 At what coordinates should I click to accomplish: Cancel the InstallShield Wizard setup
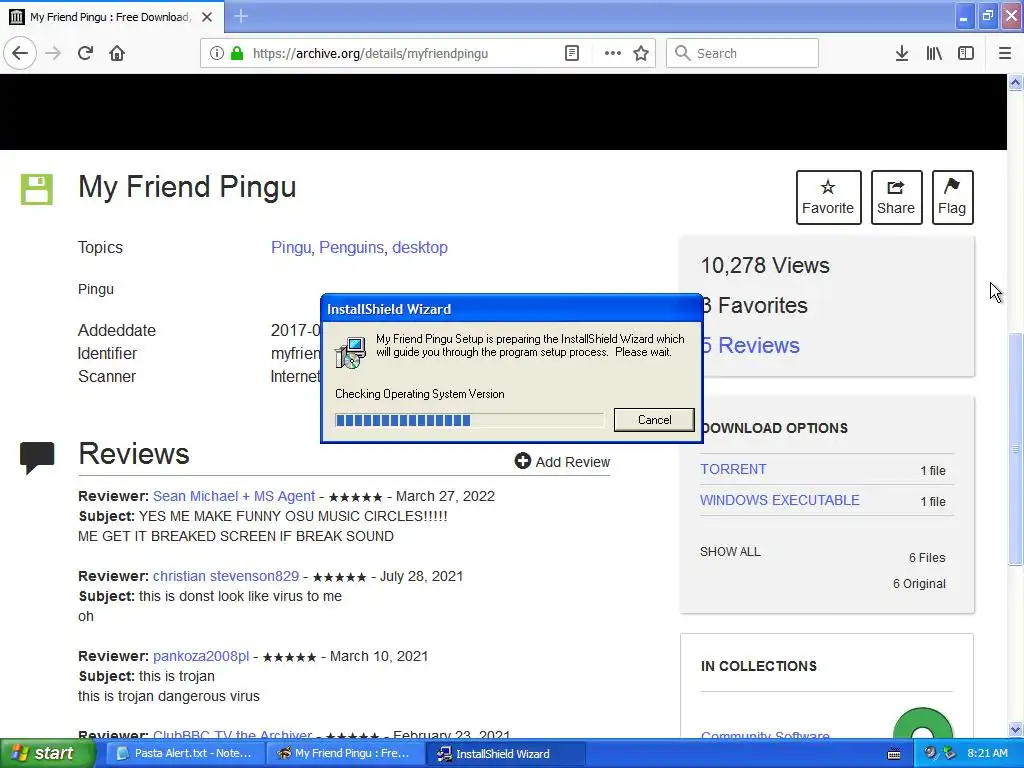654,420
